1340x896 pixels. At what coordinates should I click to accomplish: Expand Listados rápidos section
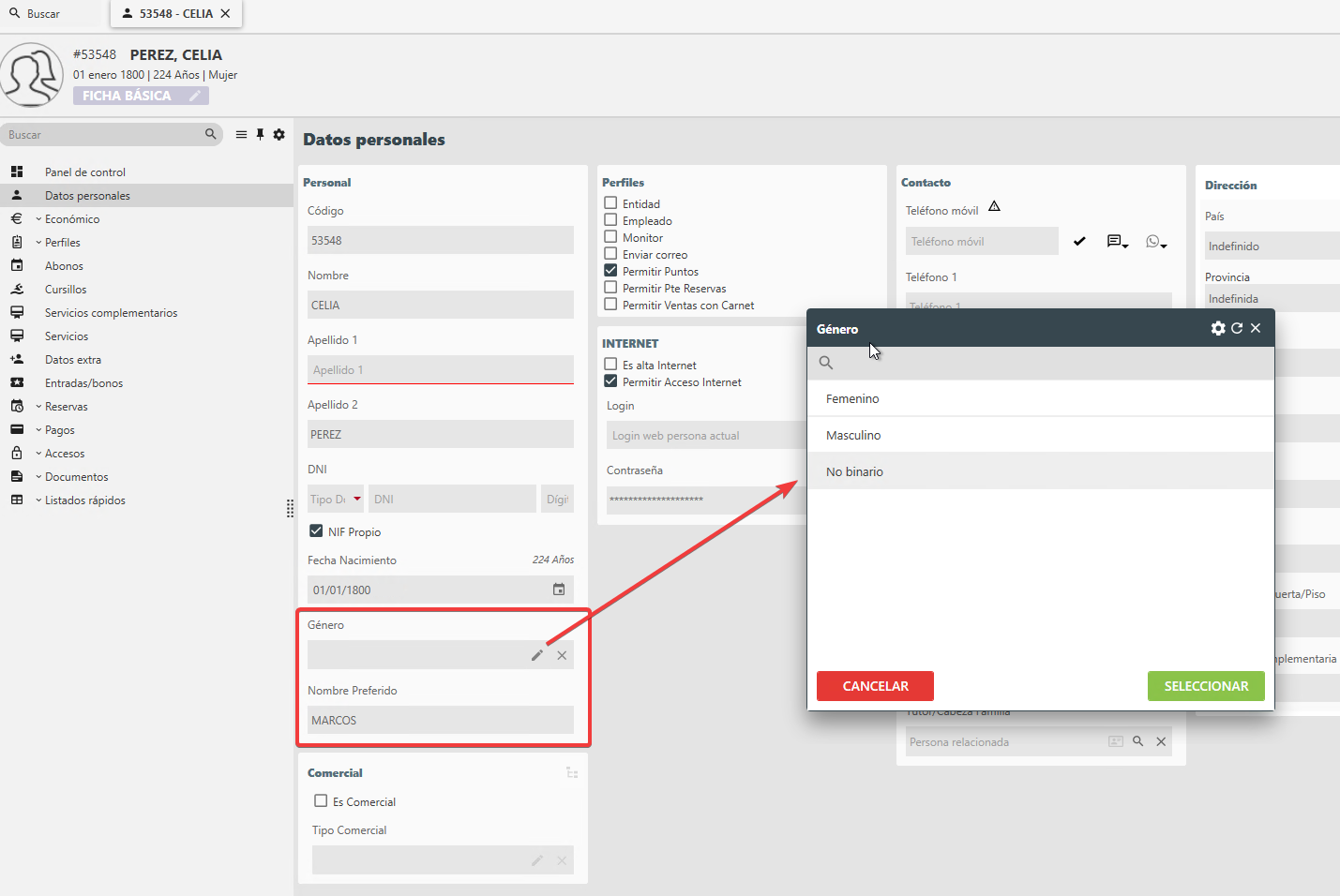pyautogui.click(x=84, y=500)
